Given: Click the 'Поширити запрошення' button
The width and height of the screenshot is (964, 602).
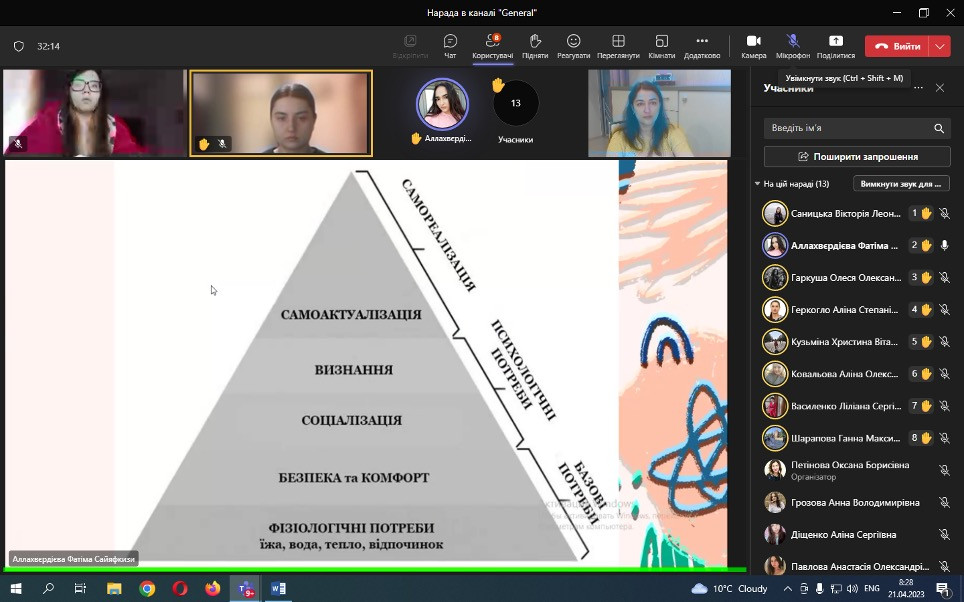Looking at the screenshot, I should [x=857, y=157].
